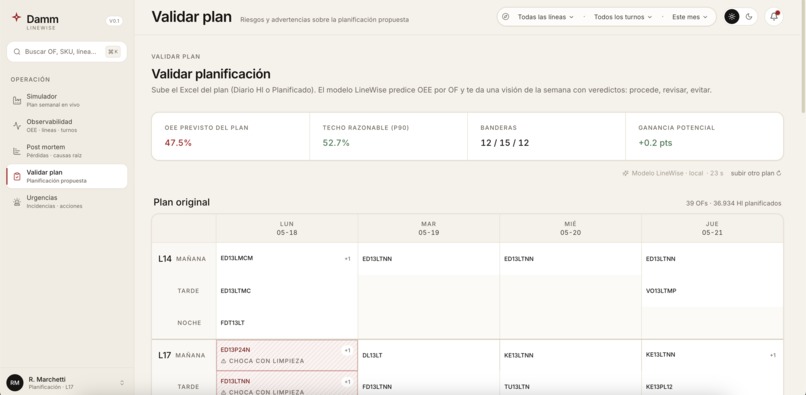This screenshot has width=806, height=395.
Task: Click L14 Wednesday ED13LTNN order
Action: tap(519, 259)
